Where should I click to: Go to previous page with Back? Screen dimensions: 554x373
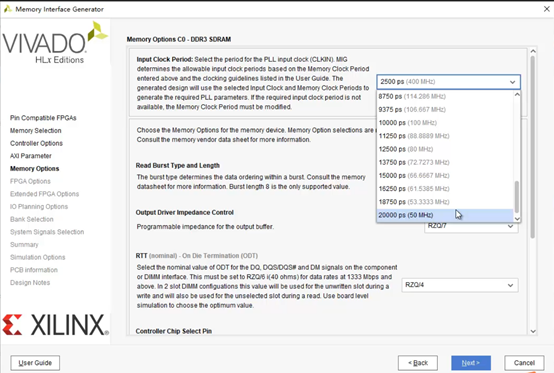[418, 363]
